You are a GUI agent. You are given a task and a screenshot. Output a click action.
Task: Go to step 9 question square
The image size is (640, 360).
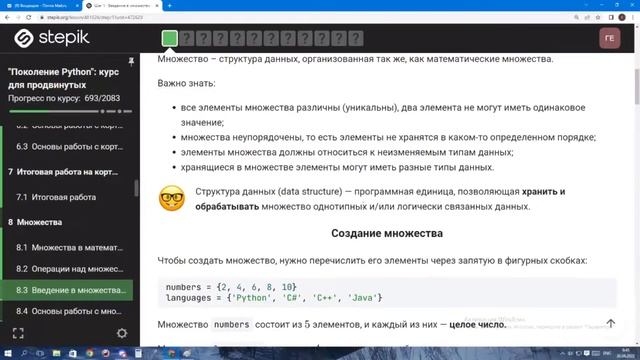tap(305, 38)
